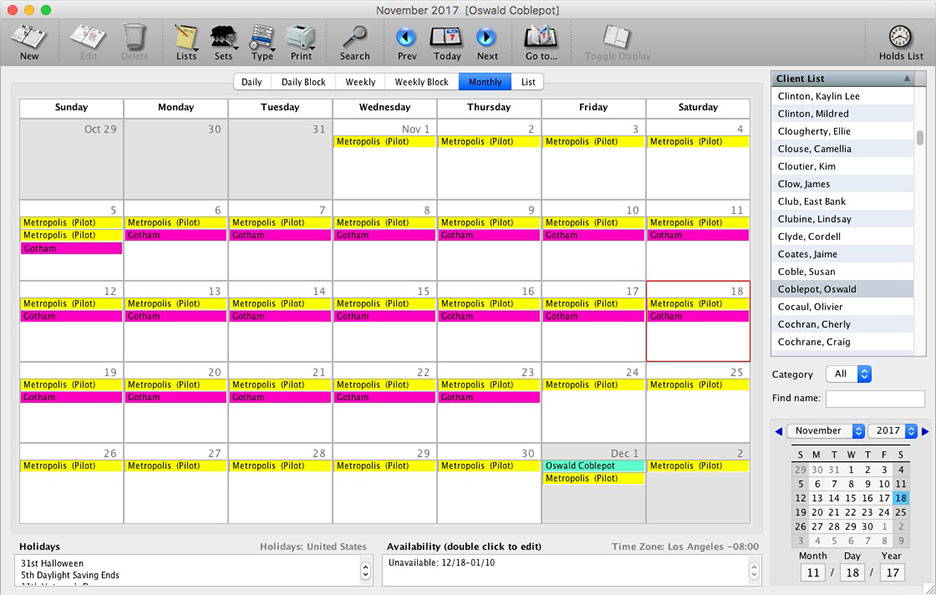The image size is (936, 595).
Task: Click the Gotham event on November 18
Action: (698, 316)
